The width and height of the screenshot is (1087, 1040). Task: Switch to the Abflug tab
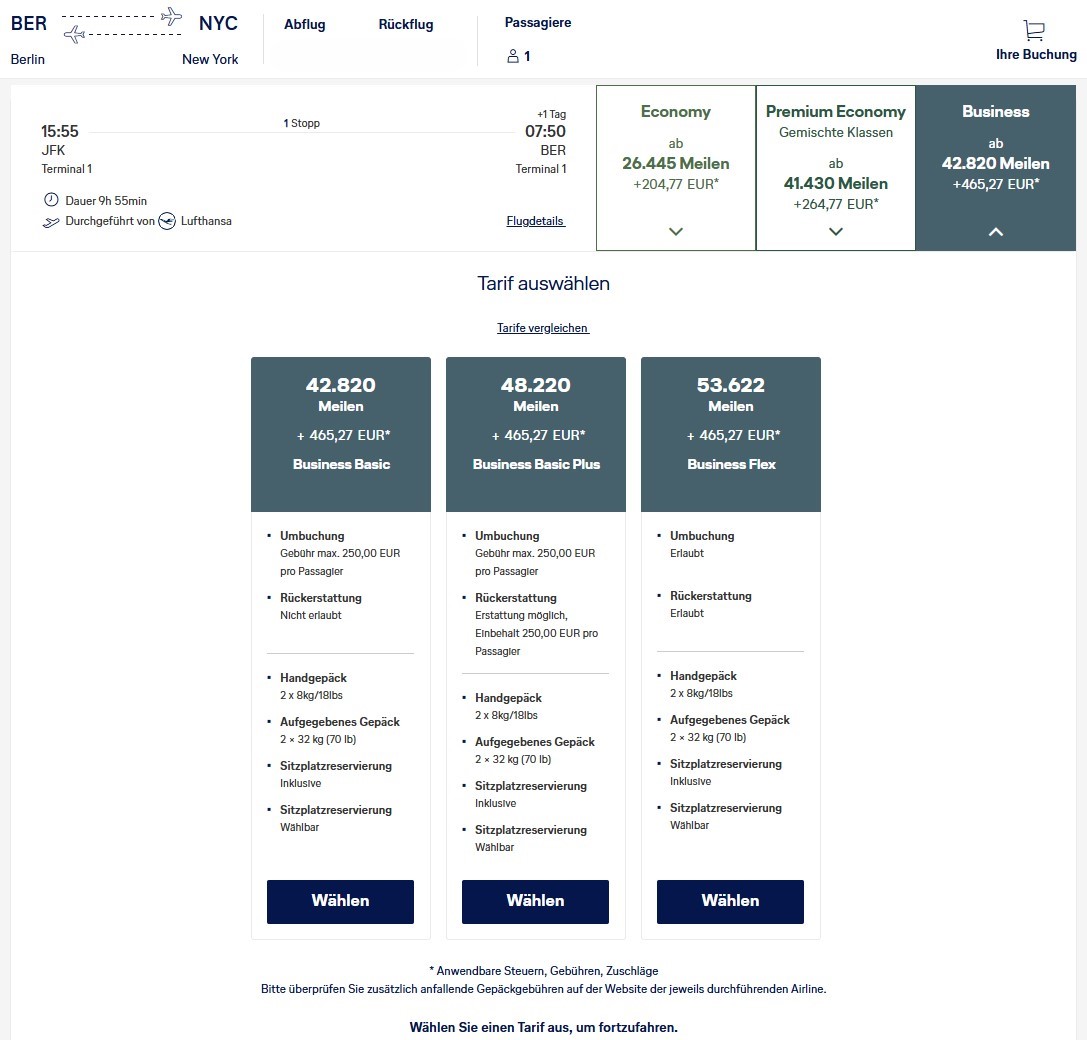click(x=304, y=24)
